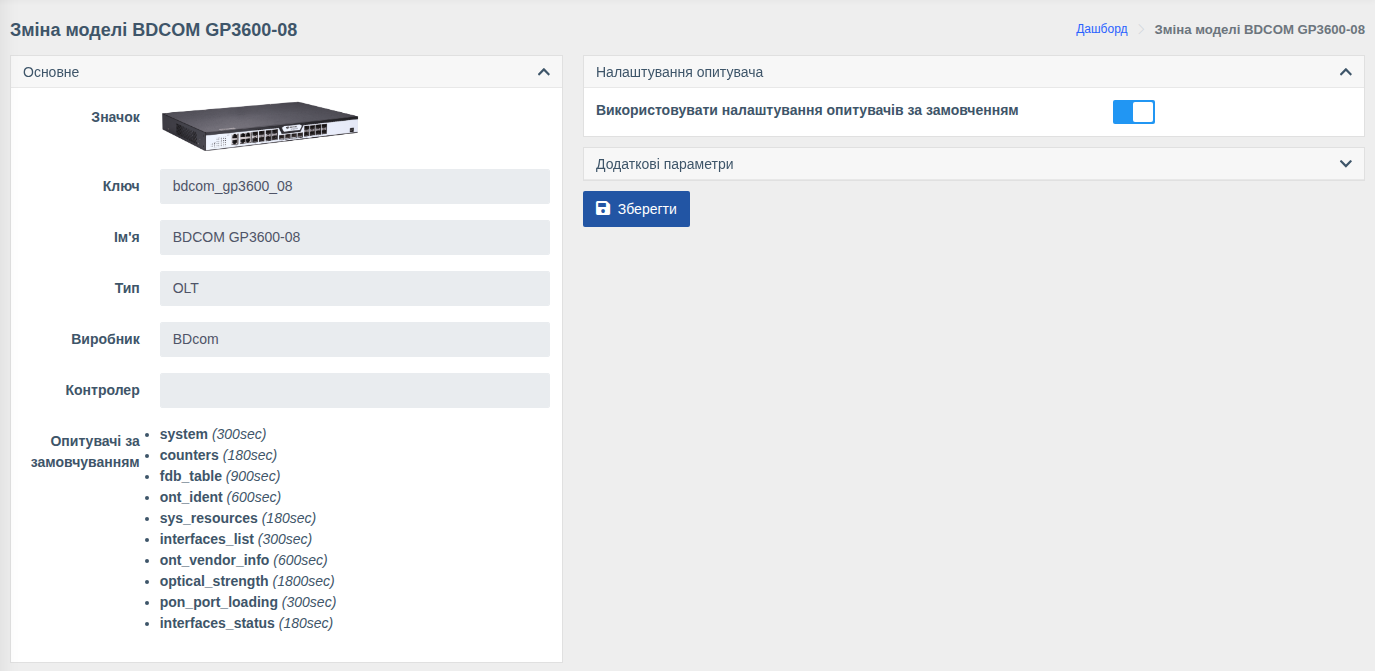Viewport: 1375px width, 671px height.
Task: Select the pon_port_loading (300sec) entry
Action: [x=248, y=602]
